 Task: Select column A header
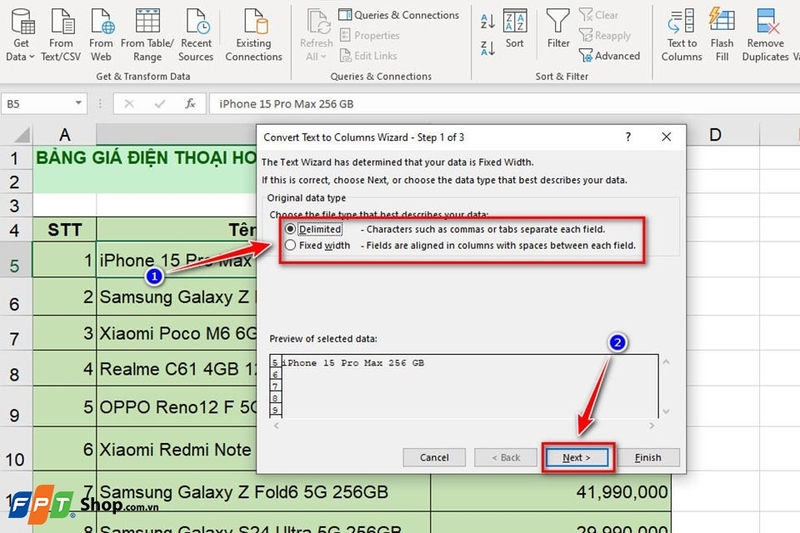64,135
